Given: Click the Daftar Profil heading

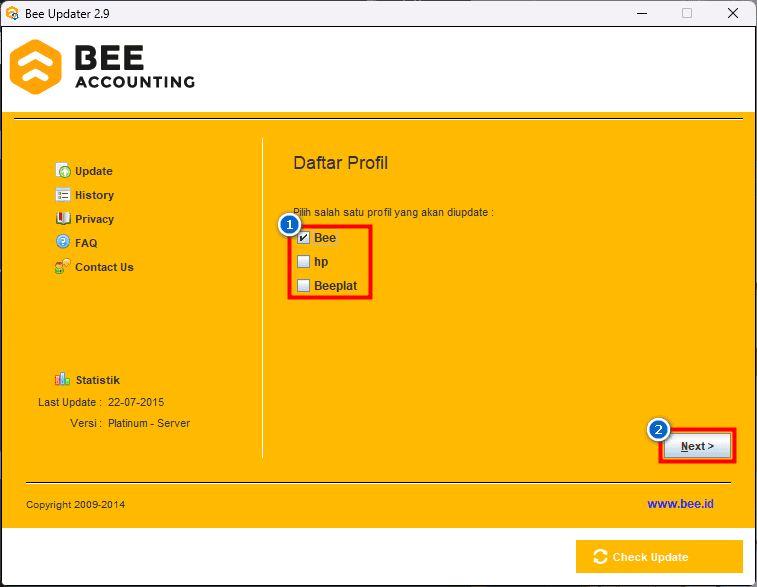Looking at the screenshot, I should [340, 163].
